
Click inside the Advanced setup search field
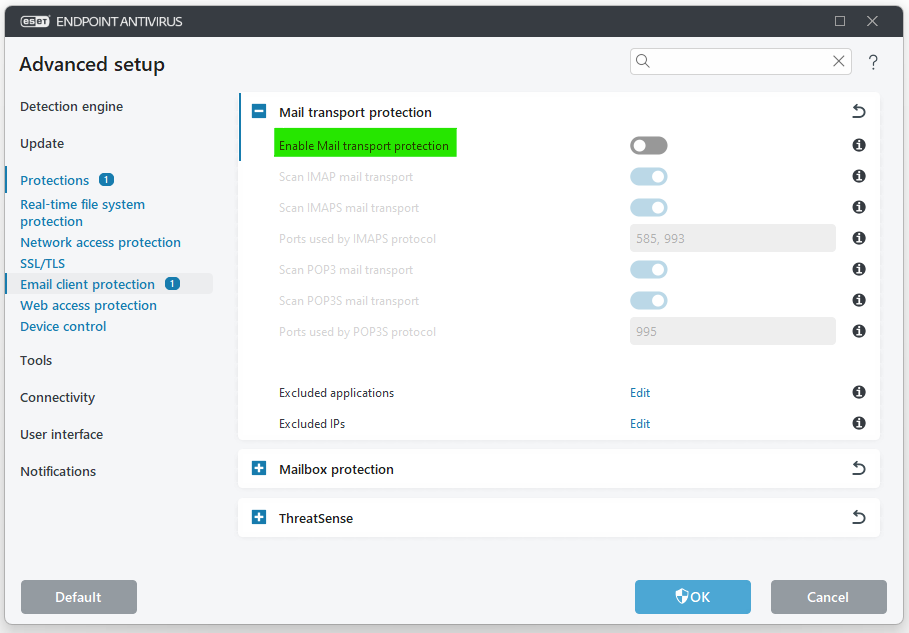740,61
